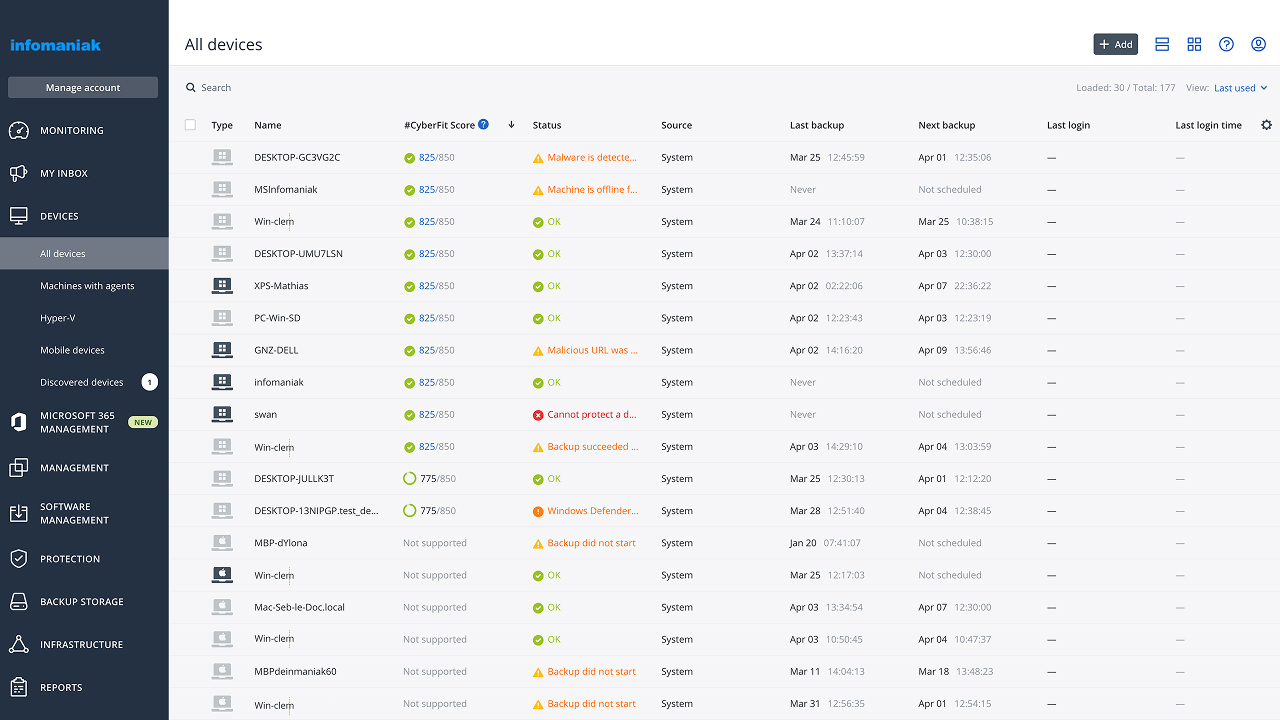The image size is (1280, 720).
Task: Open the View: Last used dropdown
Action: point(1240,87)
